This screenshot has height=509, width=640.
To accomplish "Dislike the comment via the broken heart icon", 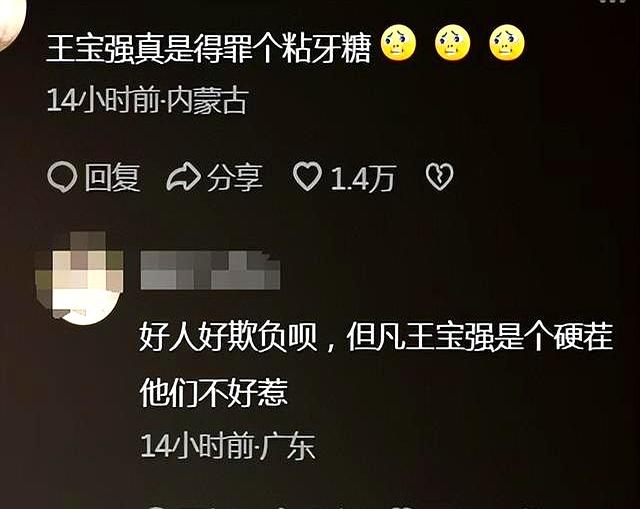I will coord(439,177).
